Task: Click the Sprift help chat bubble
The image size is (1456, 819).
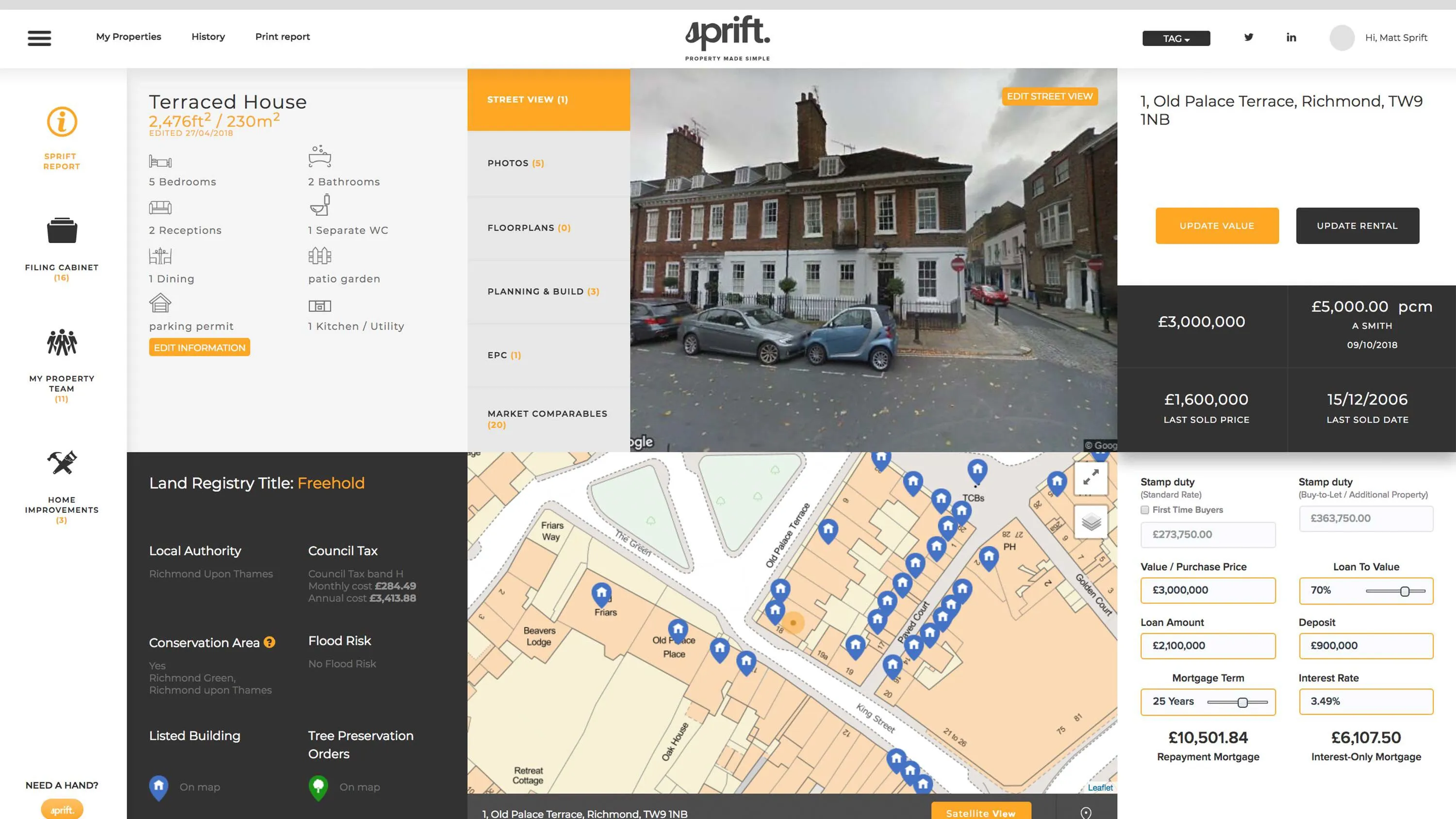Action: pos(62,809)
